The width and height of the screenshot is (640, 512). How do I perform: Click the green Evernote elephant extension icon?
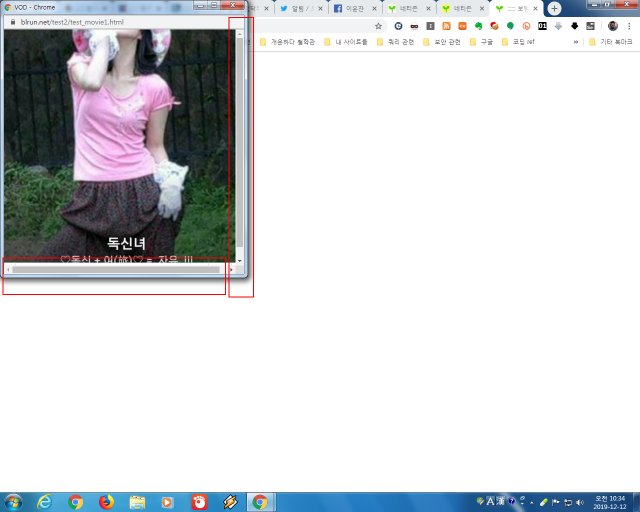[x=478, y=26]
